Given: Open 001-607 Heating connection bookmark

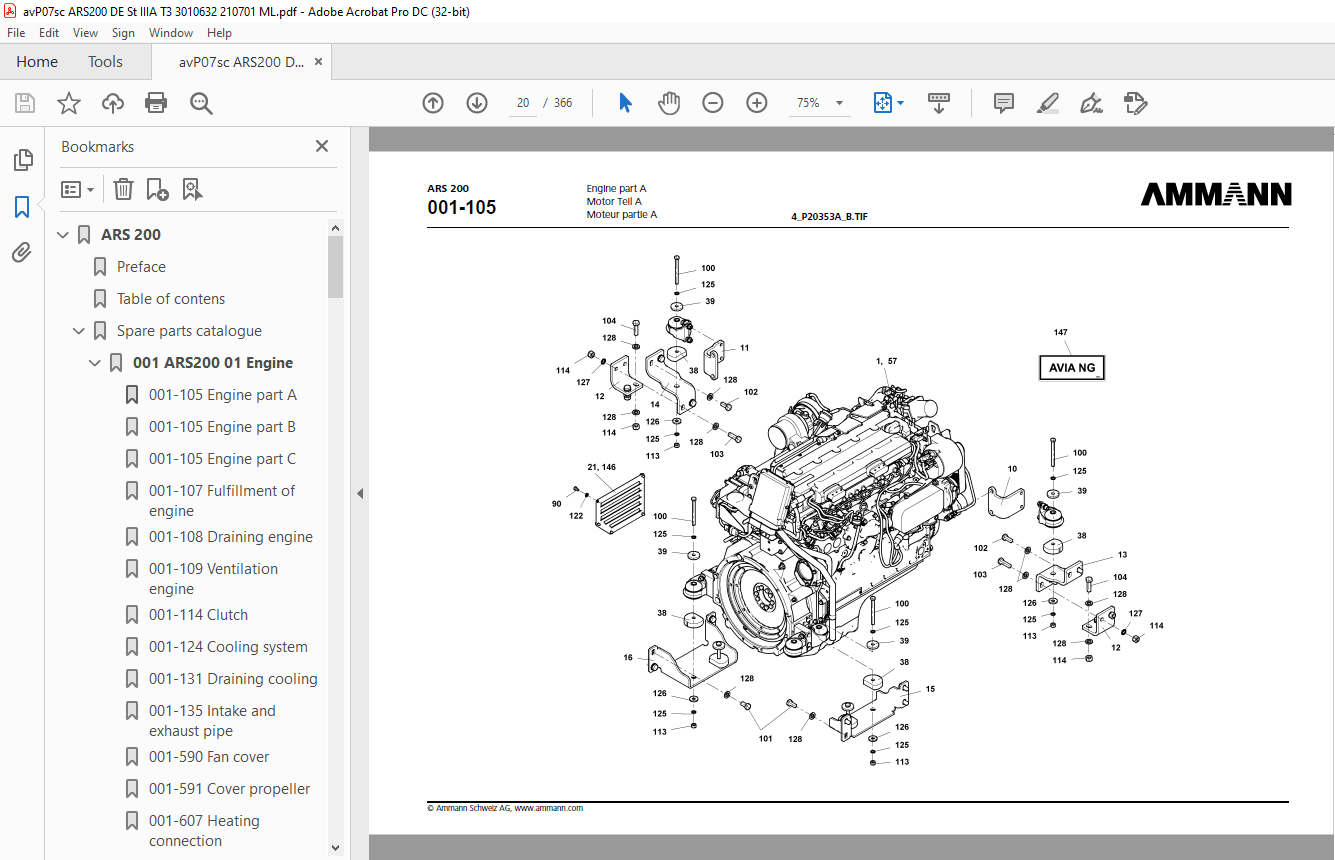Looking at the screenshot, I should click(x=204, y=831).
